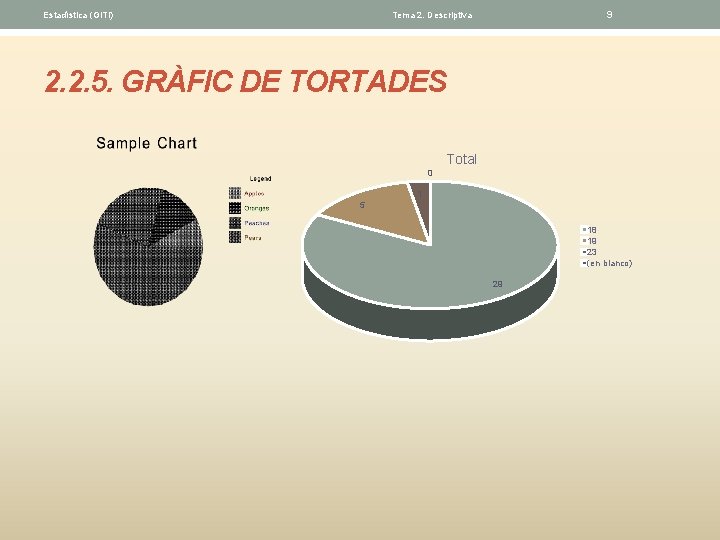Click the Oranges legend pattern swatch
Viewport: 720px width, 540px height.
(235, 208)
